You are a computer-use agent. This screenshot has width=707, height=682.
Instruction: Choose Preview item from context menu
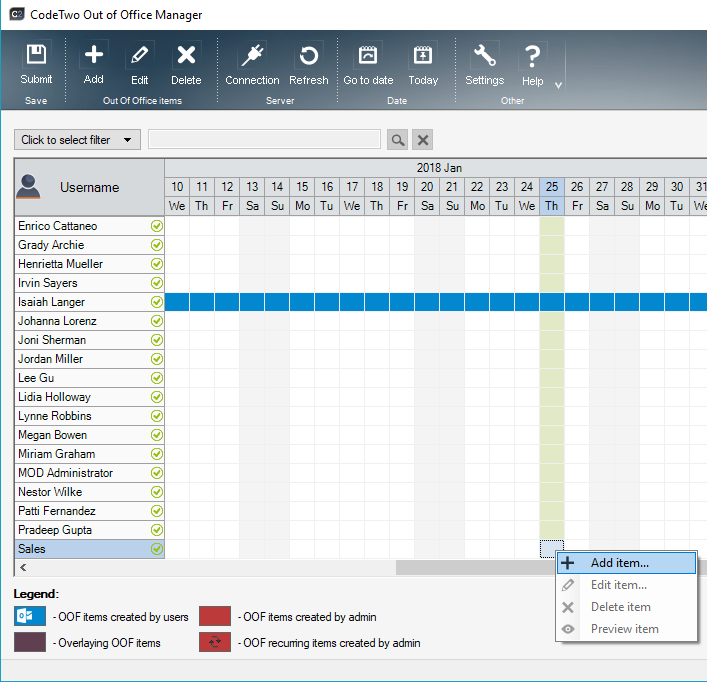(626, 629)
